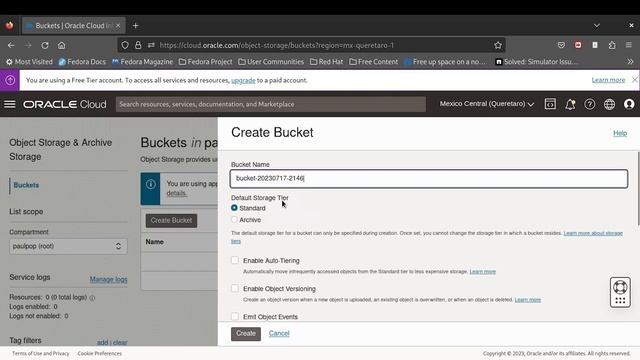Click the purple upgrade arrow icon
The image size is (640, 360).
10,80
